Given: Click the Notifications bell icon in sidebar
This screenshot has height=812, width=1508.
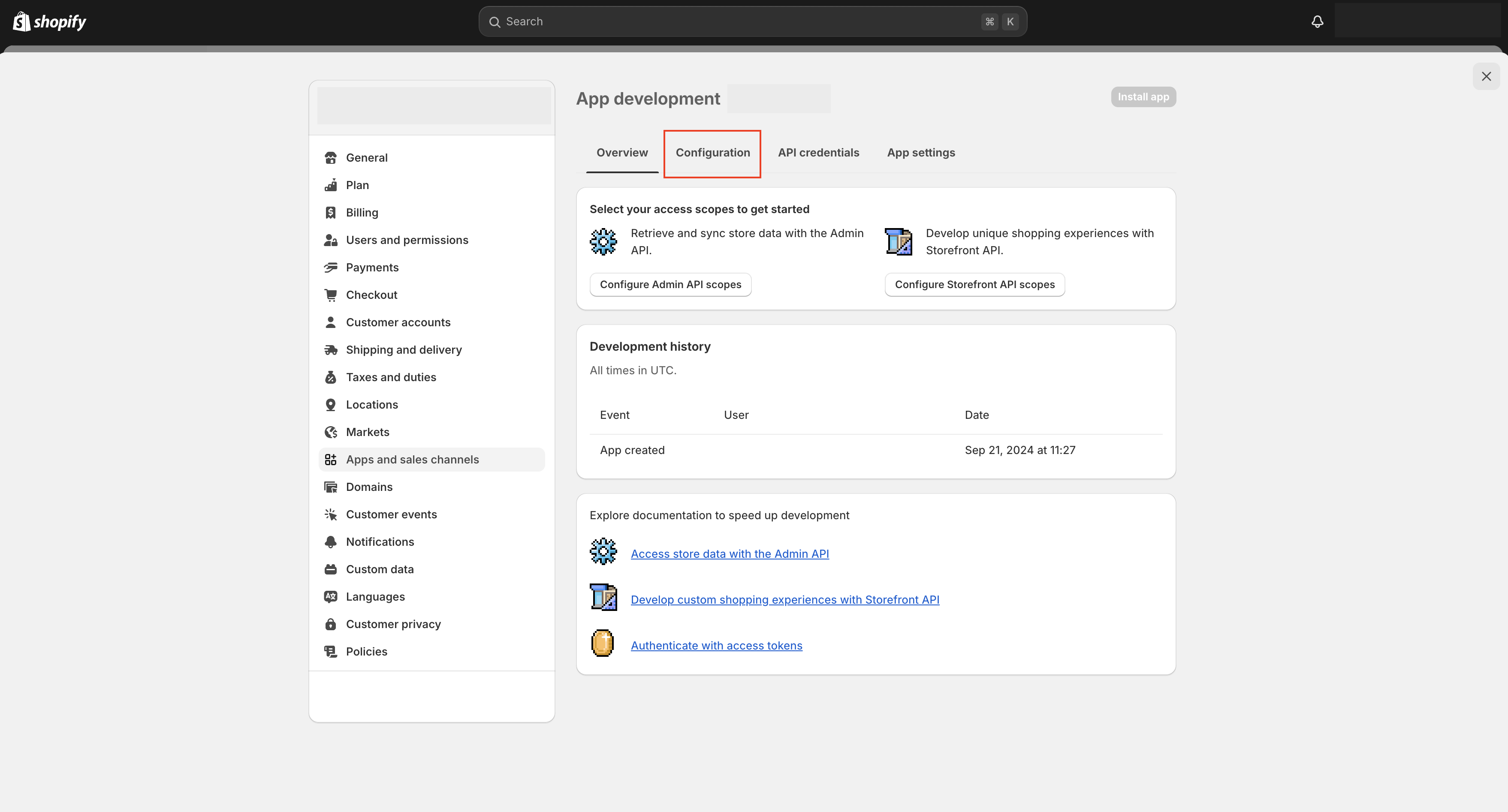Looking at the screenshot, I should tap(331, 542).
